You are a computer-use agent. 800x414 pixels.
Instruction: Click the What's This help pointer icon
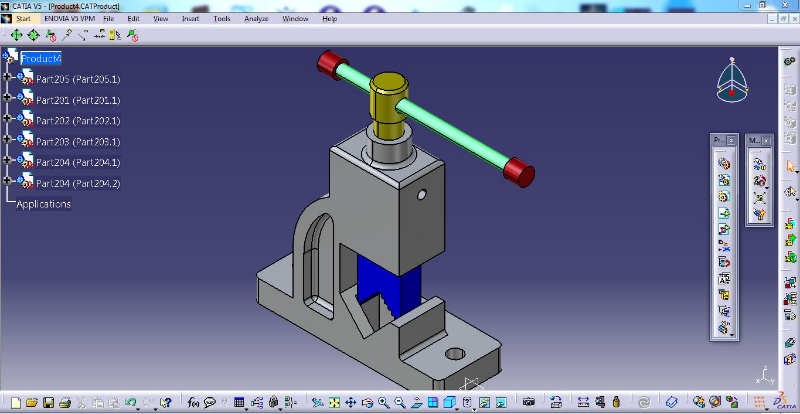coord(166,402)
